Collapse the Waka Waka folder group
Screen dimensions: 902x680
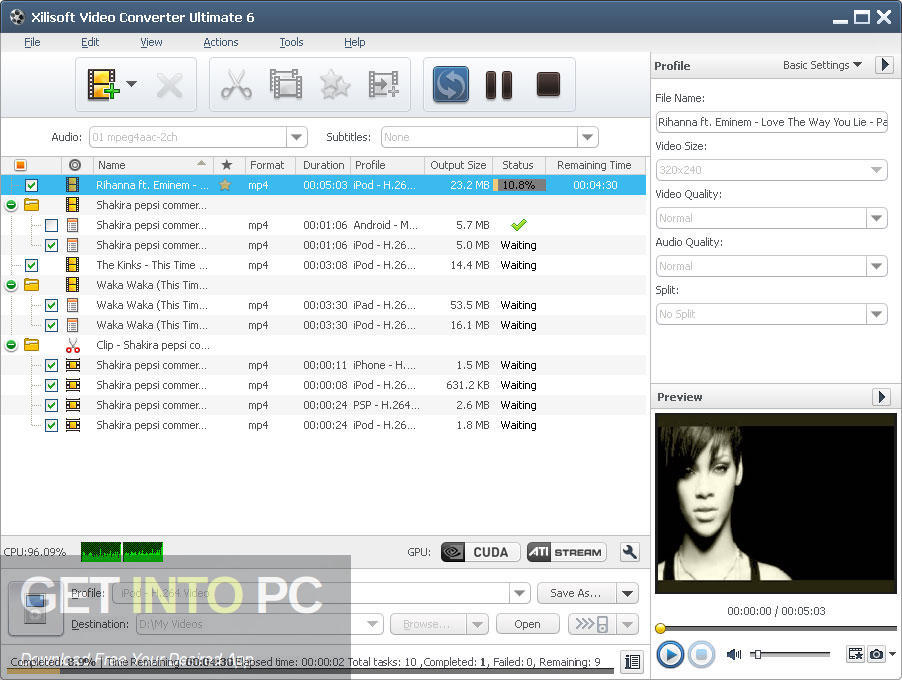[x=9, y=285]
